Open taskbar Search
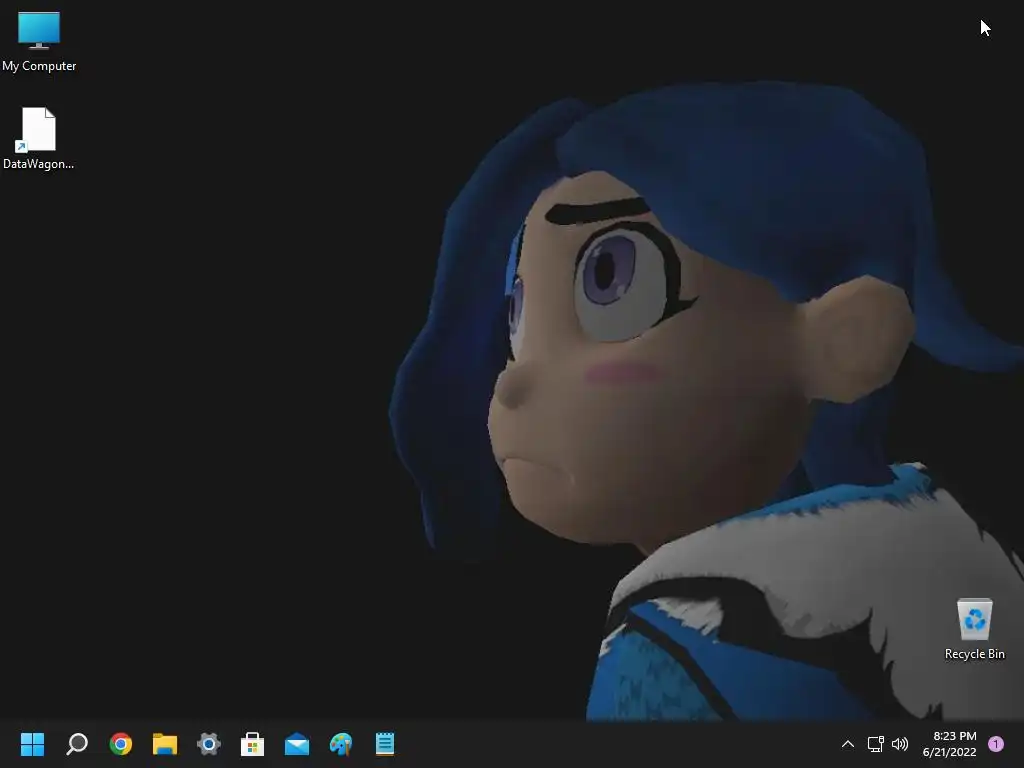 point(77,743)
